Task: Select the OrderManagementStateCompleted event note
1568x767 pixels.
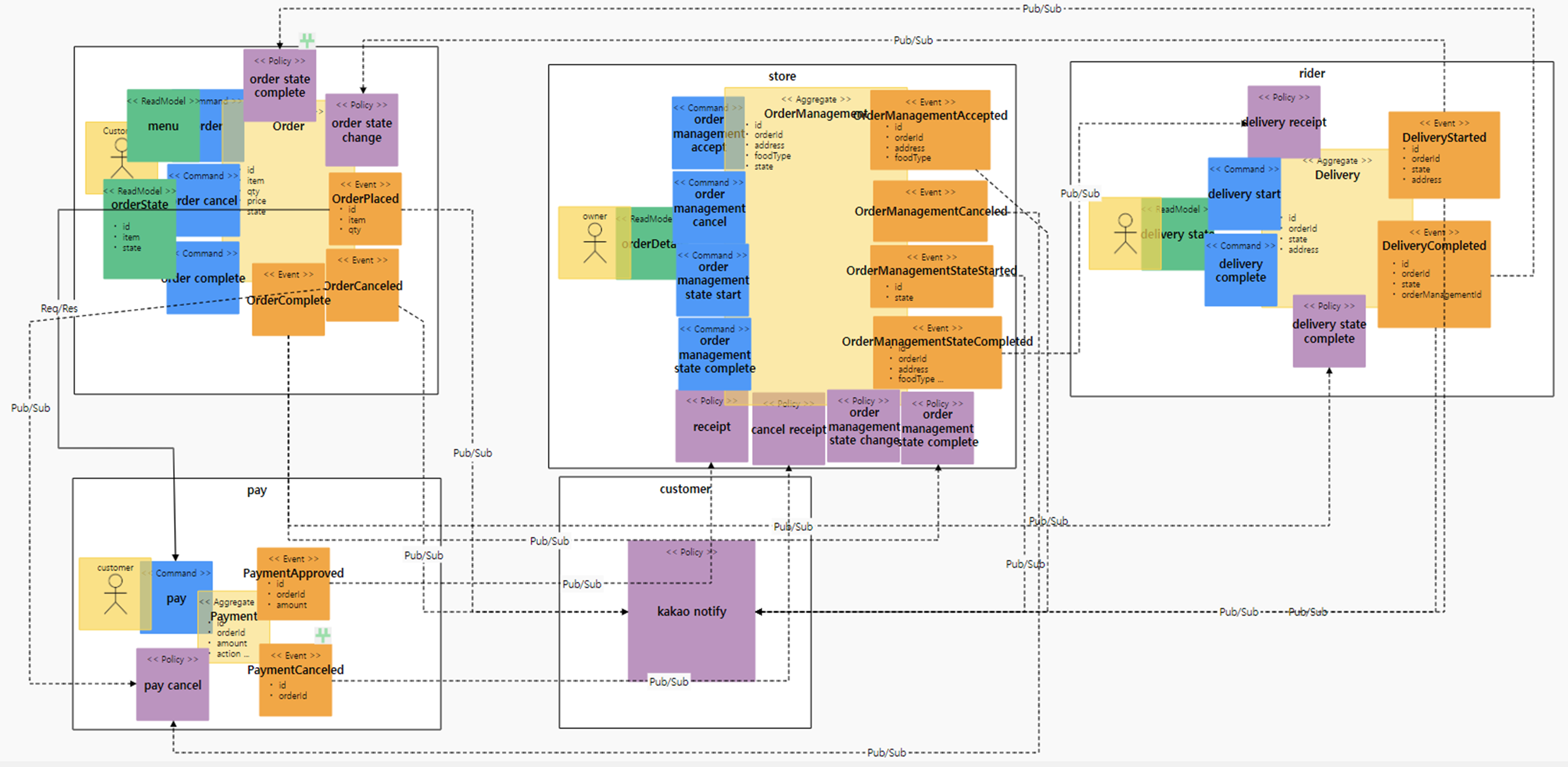Action: 937,353
